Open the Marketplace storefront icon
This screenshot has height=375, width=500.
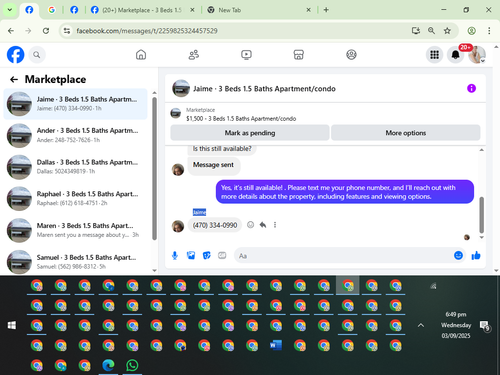coord(299,55)
